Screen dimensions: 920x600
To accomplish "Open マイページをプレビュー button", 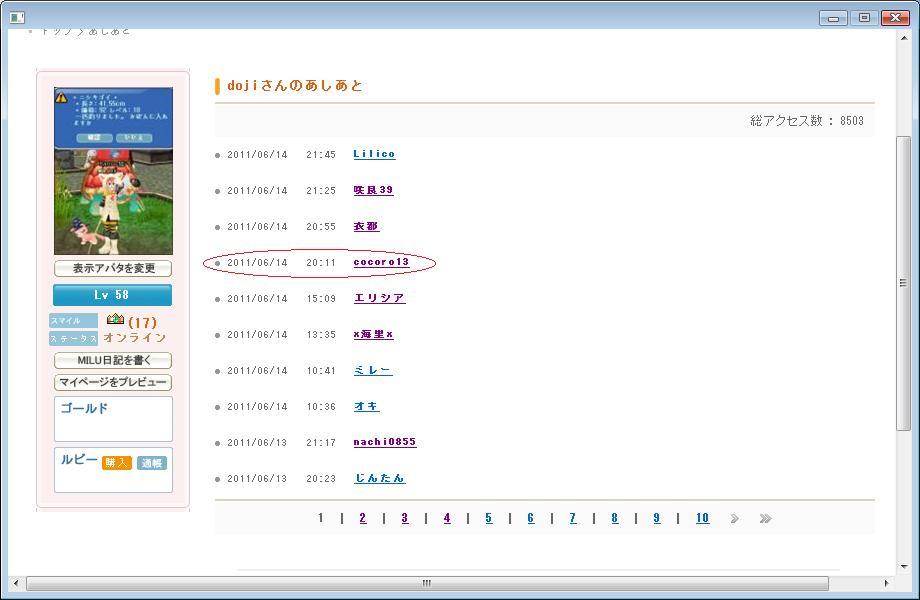I will (x=113, y=382).
